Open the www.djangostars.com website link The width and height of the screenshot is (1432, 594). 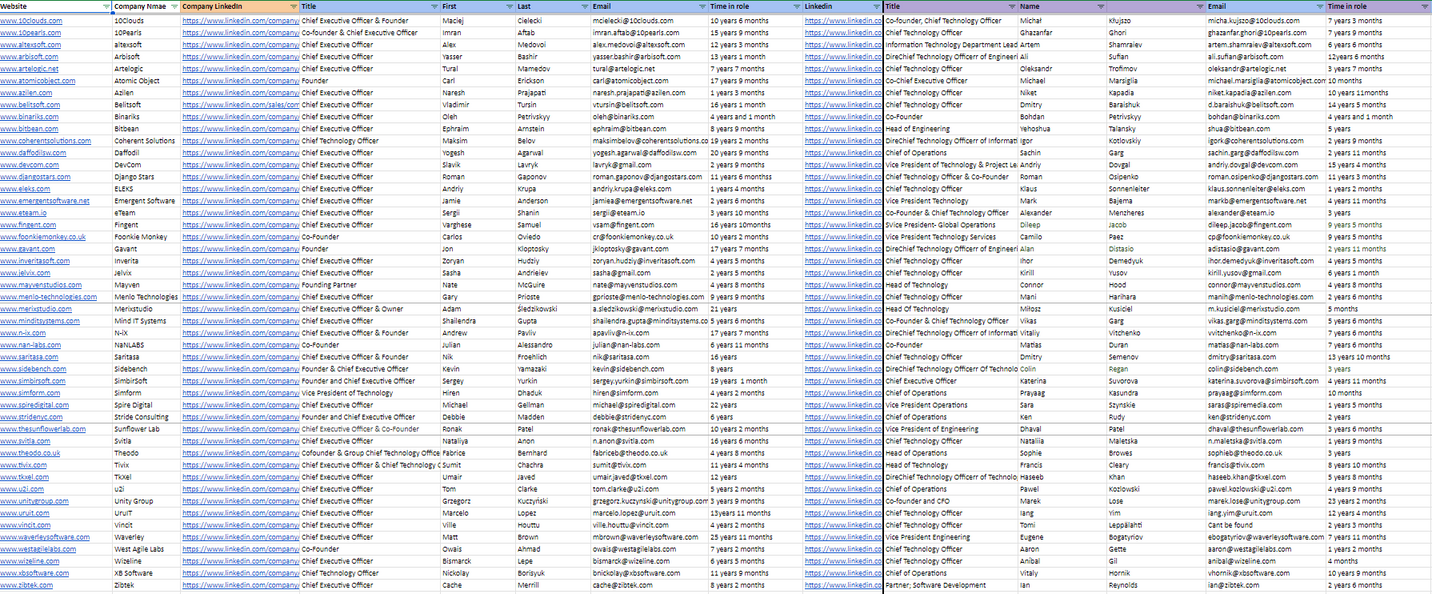pyautogui.click(x=35, y=177)
